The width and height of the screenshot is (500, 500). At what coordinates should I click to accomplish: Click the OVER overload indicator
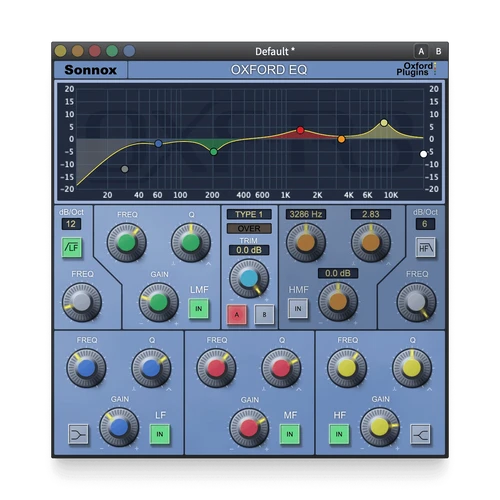249,228
